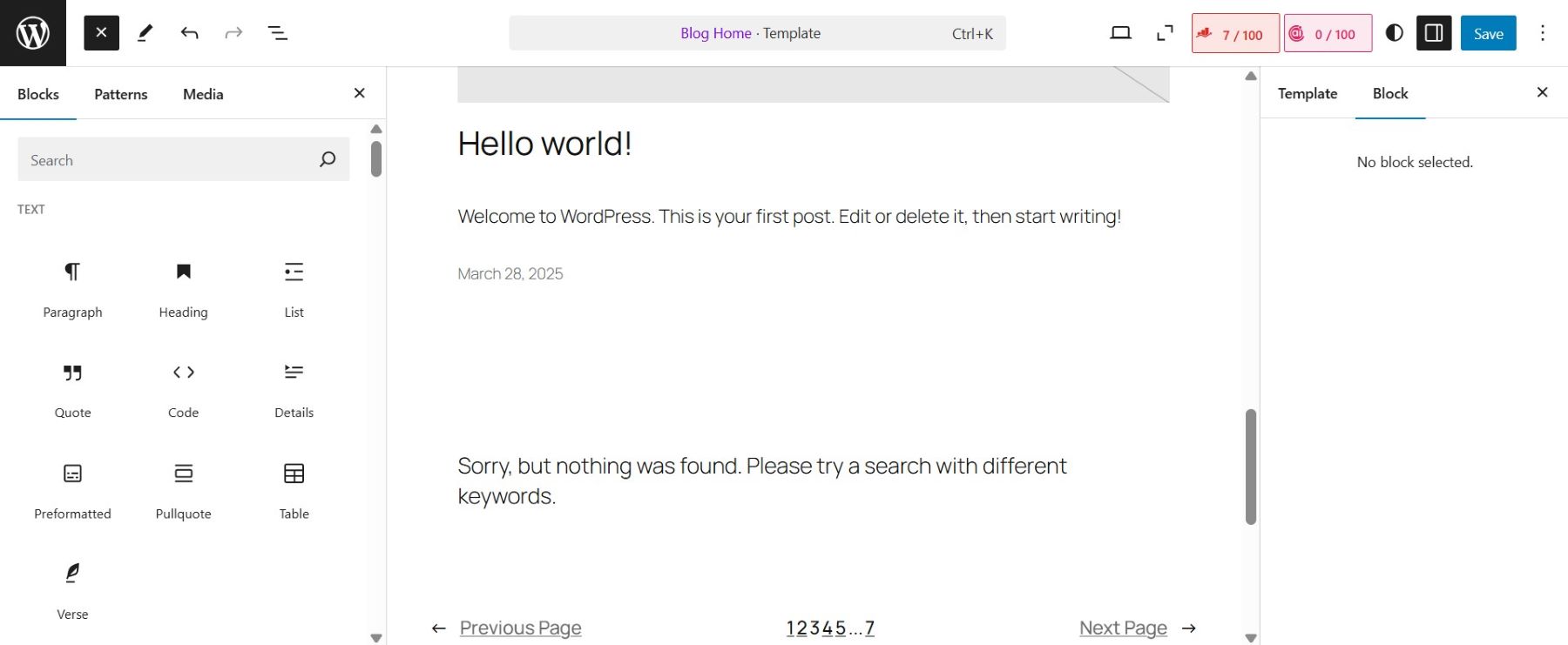
Task: Open the device preview dropdown
Action: coord(1120,33)
